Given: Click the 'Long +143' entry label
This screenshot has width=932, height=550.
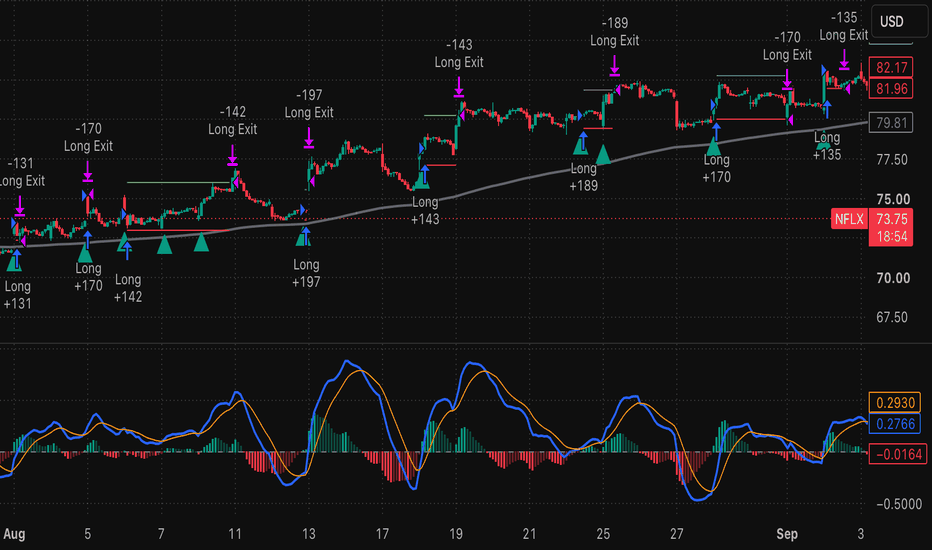Looking at the screenshot, I should [x=425, y=210].
